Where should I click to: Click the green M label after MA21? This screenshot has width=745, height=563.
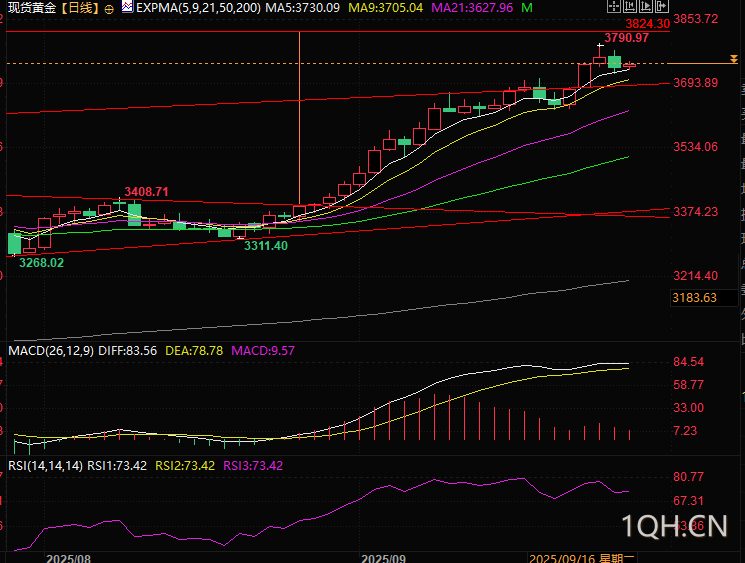coord(526,8)
